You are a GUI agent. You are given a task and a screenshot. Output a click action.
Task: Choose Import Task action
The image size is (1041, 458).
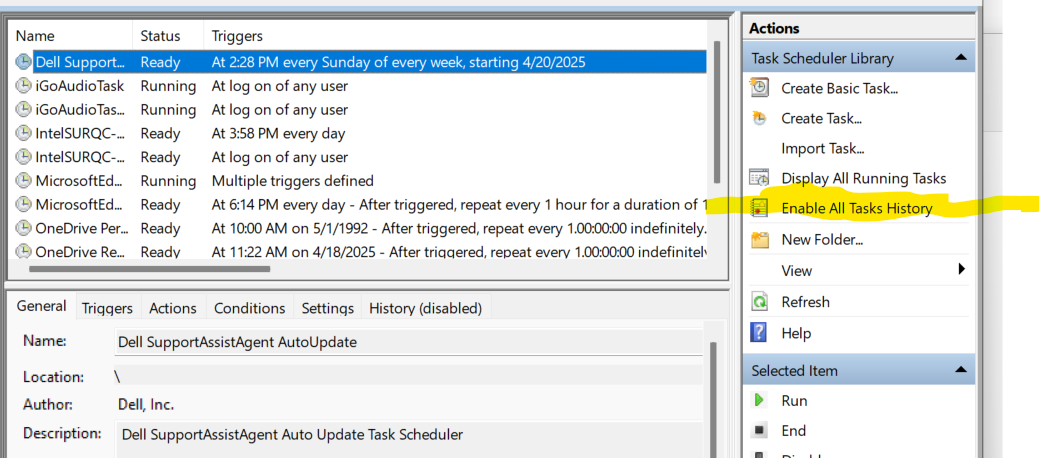coord(823,149)
